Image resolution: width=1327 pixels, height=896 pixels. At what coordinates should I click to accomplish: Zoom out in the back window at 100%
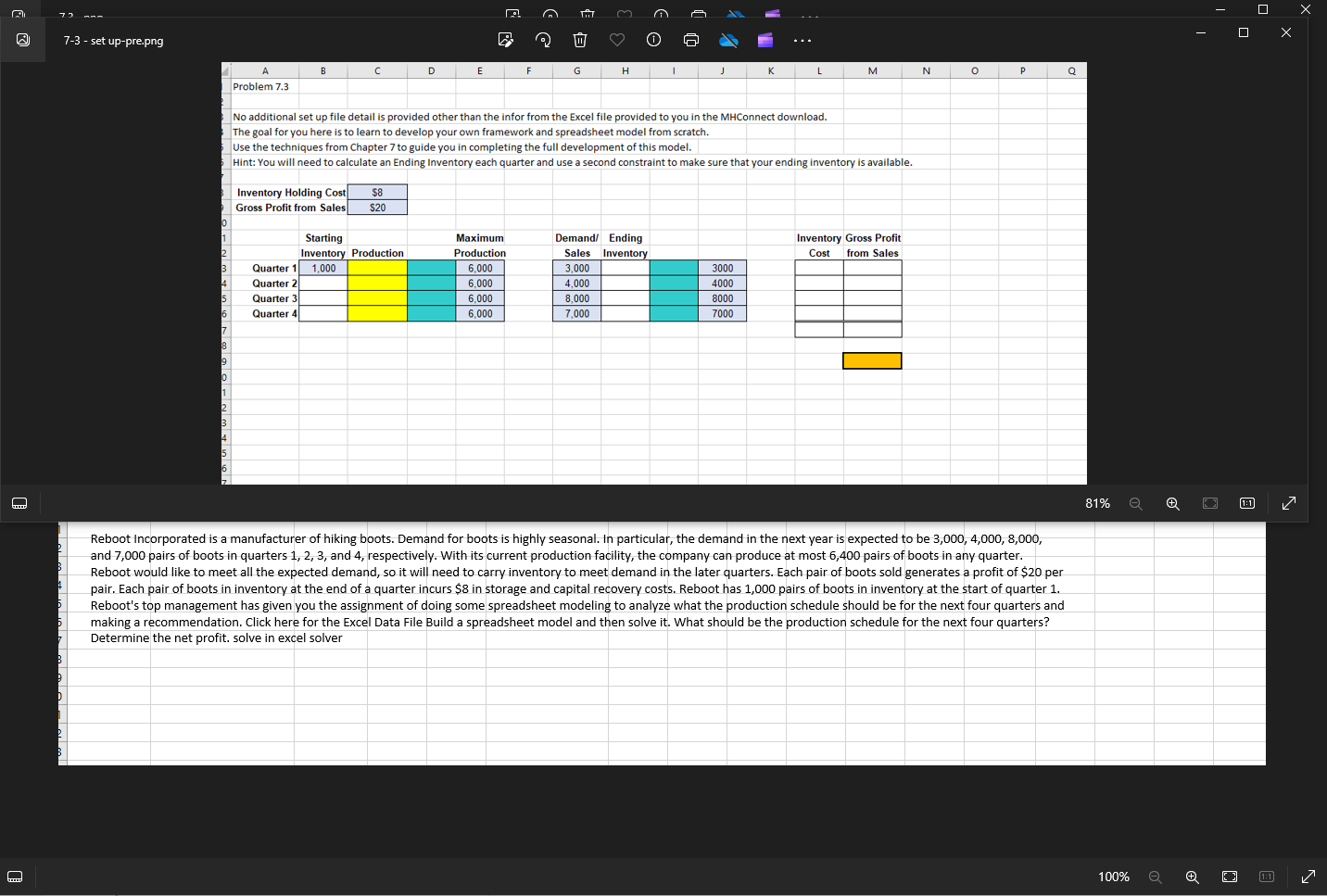[x=1156, y=877]
